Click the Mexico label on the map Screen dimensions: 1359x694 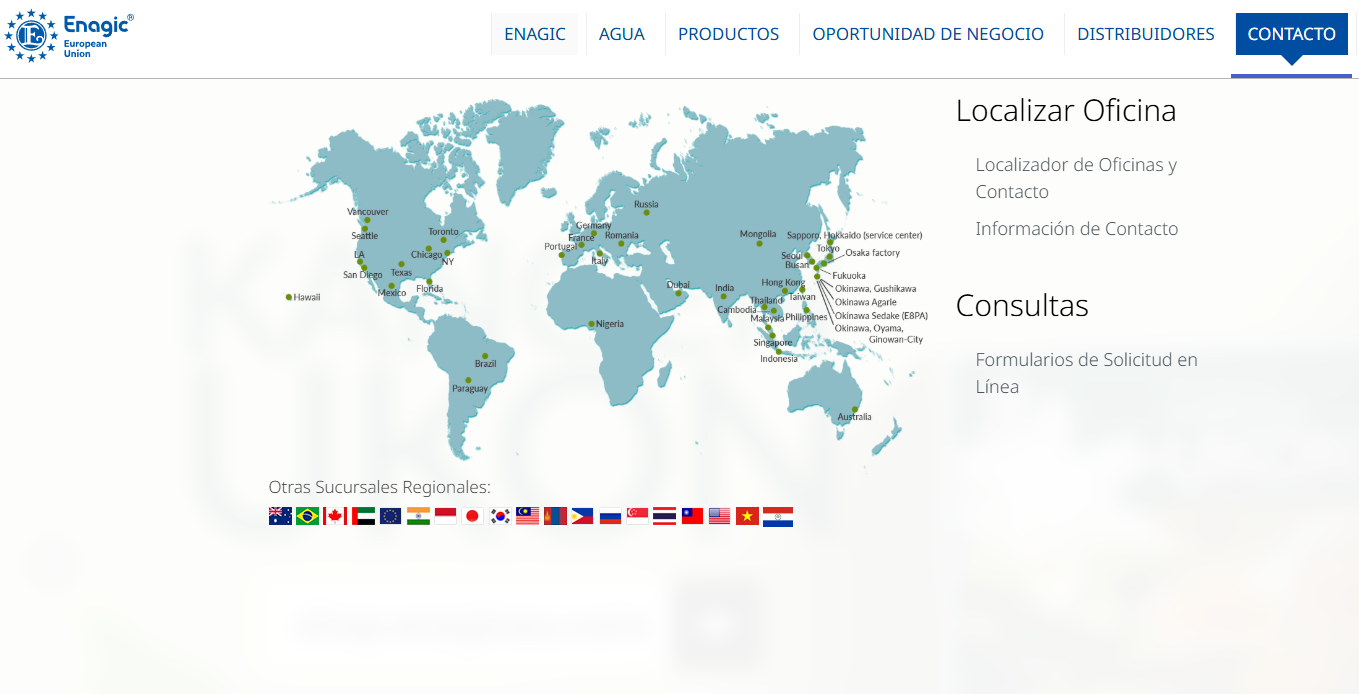tap(392, 293)
